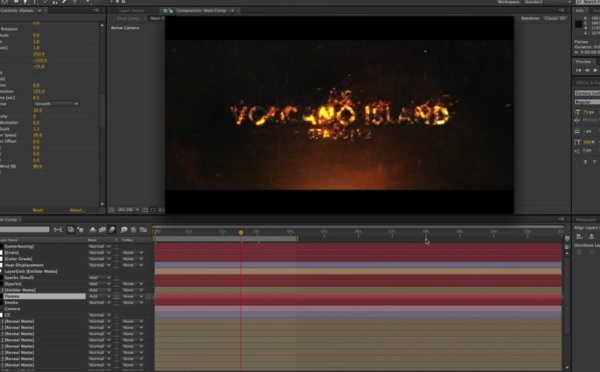Click Reset in the Effect Controls panel
Screen dimensions: 600x372
38,210
